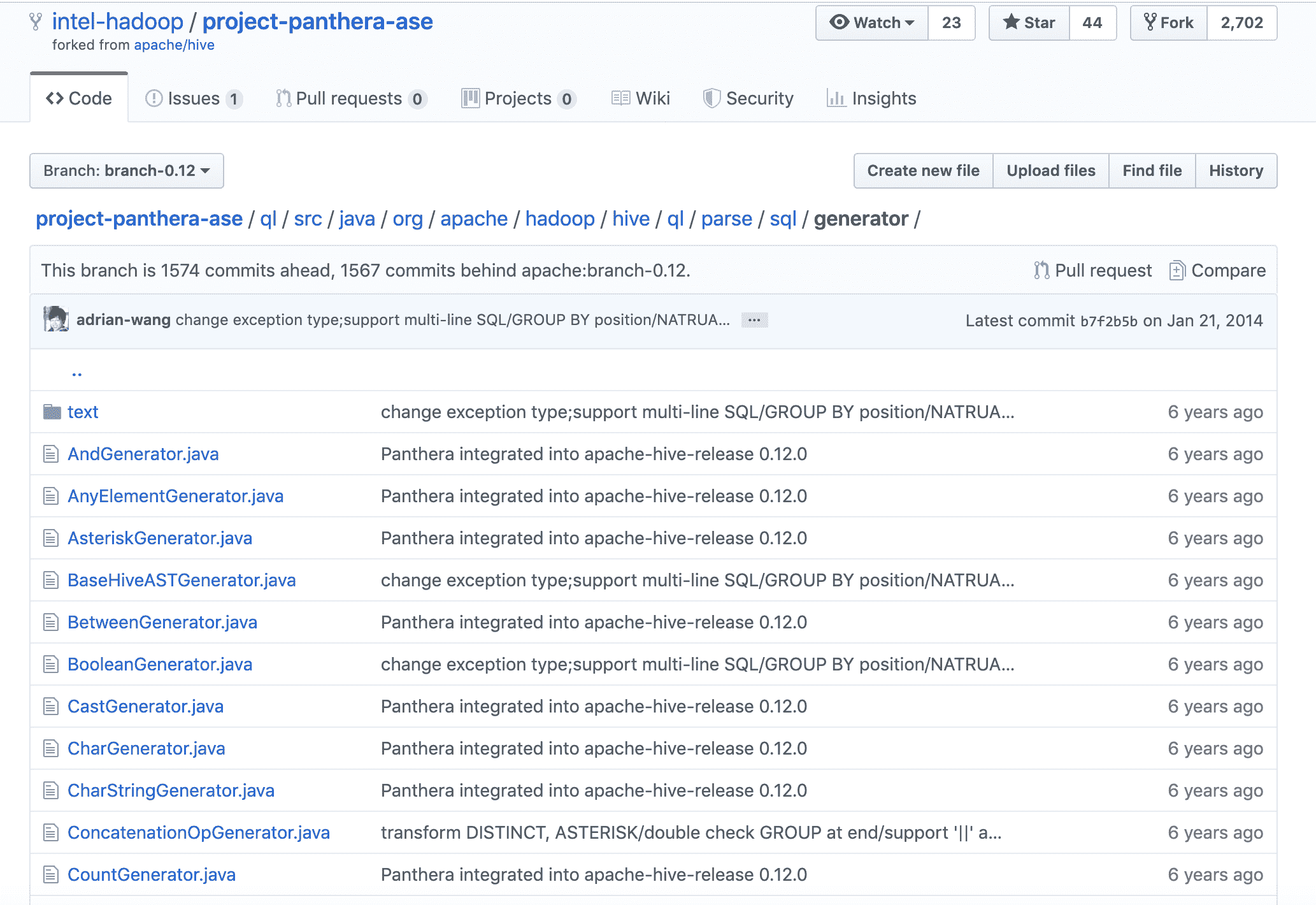Open the Watch notifications dropdown
1316x905 pixels.
(x=872, y=23)
